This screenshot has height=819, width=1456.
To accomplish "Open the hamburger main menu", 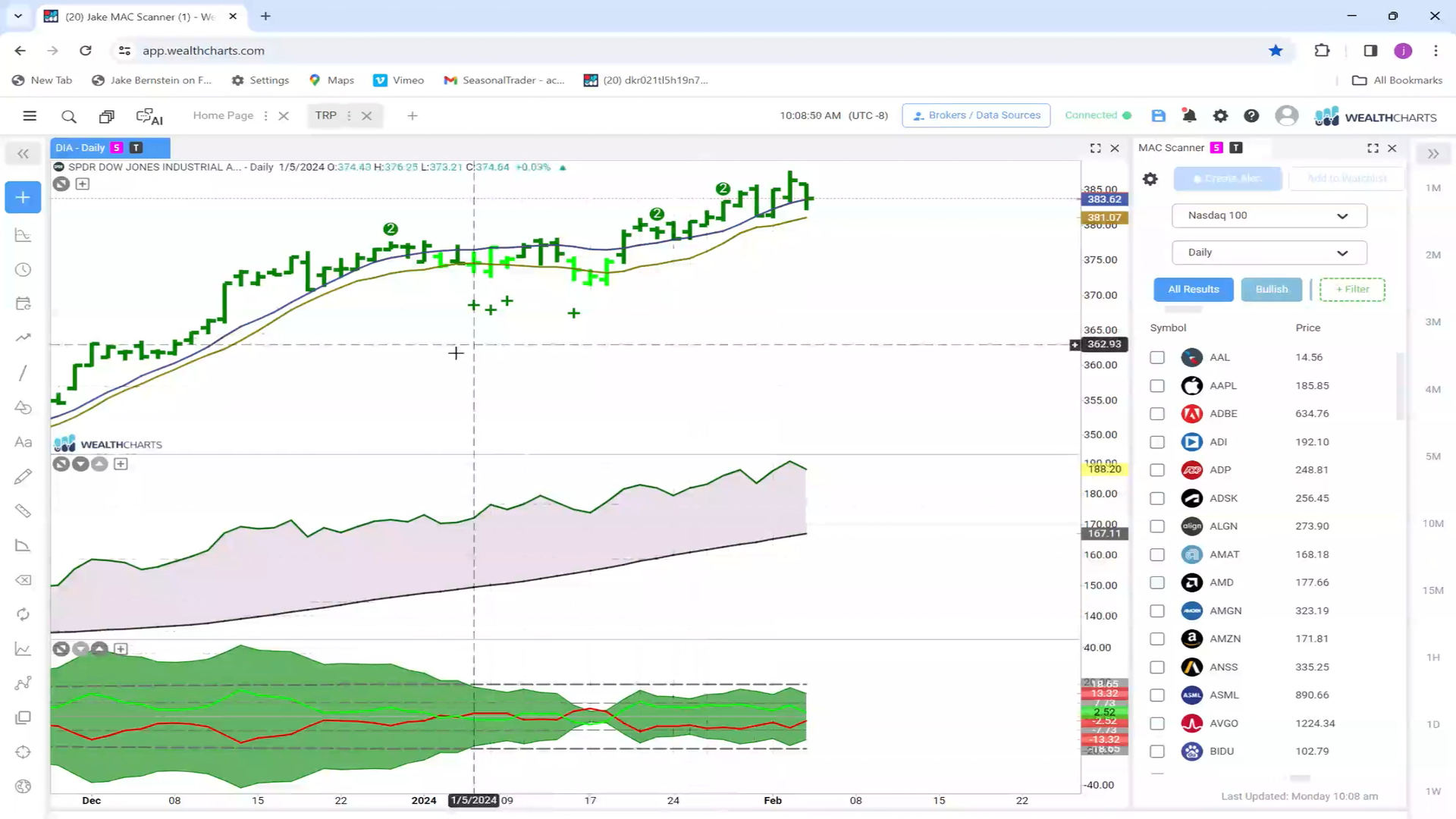I will [x=30, y=116].
